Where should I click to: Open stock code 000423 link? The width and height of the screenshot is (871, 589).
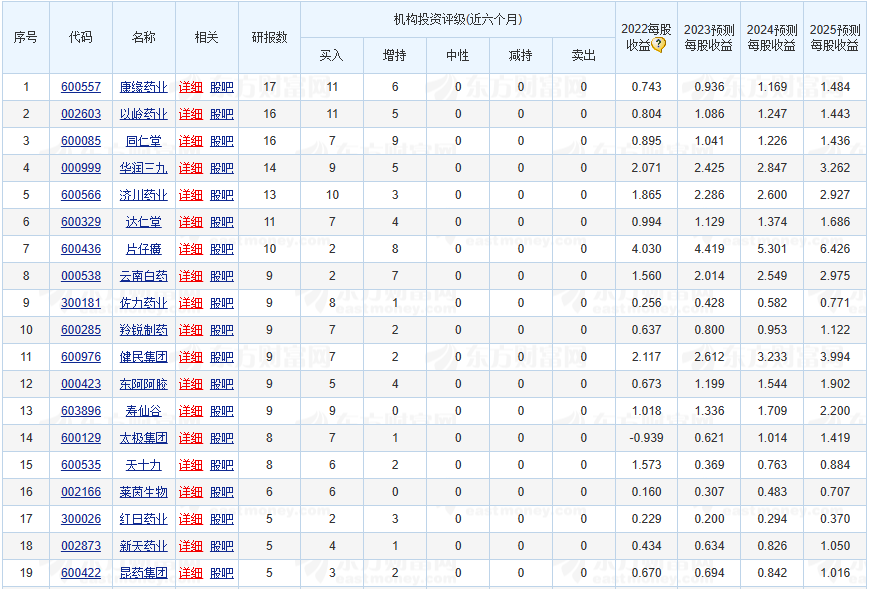pyautogui.click(x=81, y=384)
